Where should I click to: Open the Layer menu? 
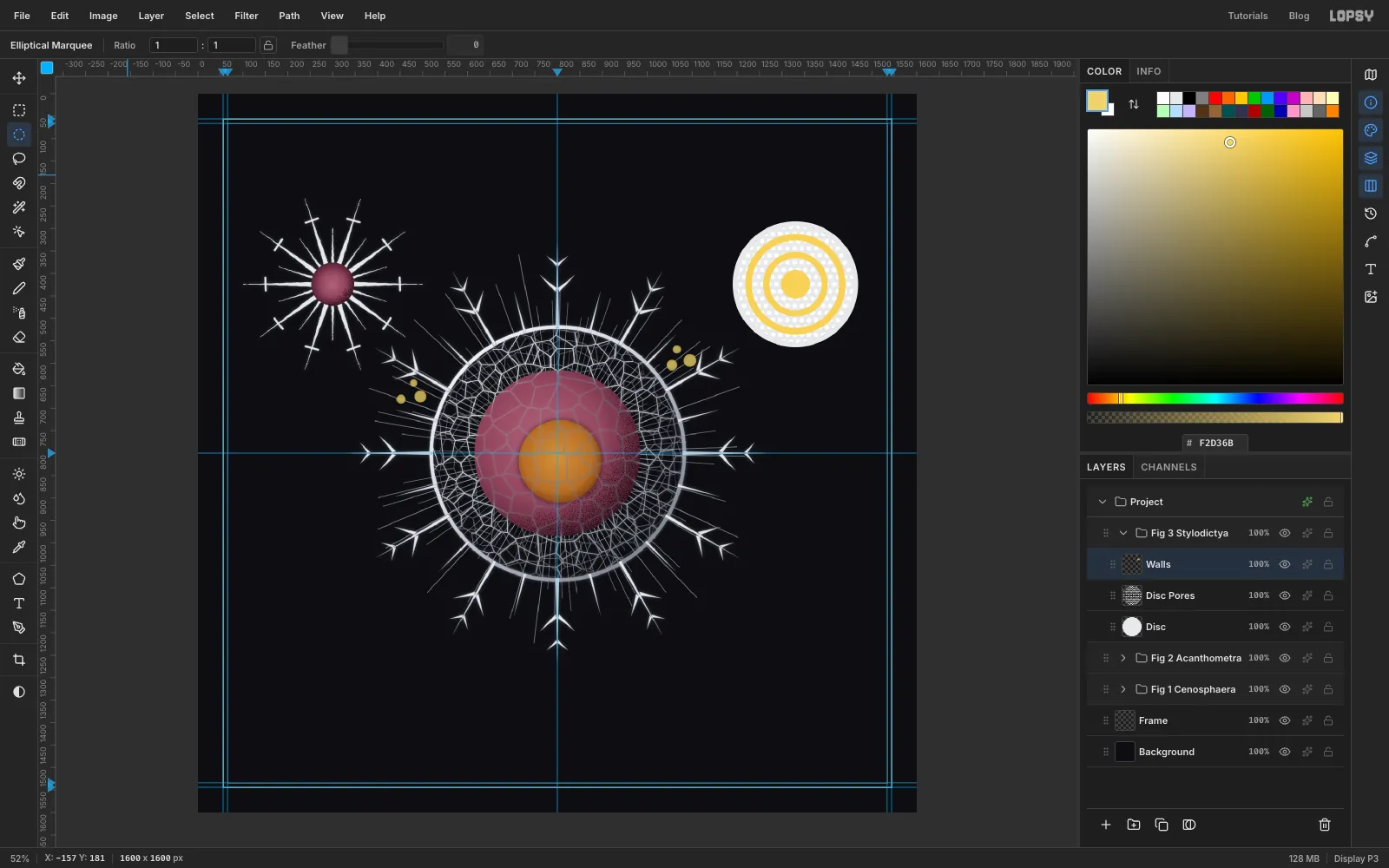click(151, 16)
